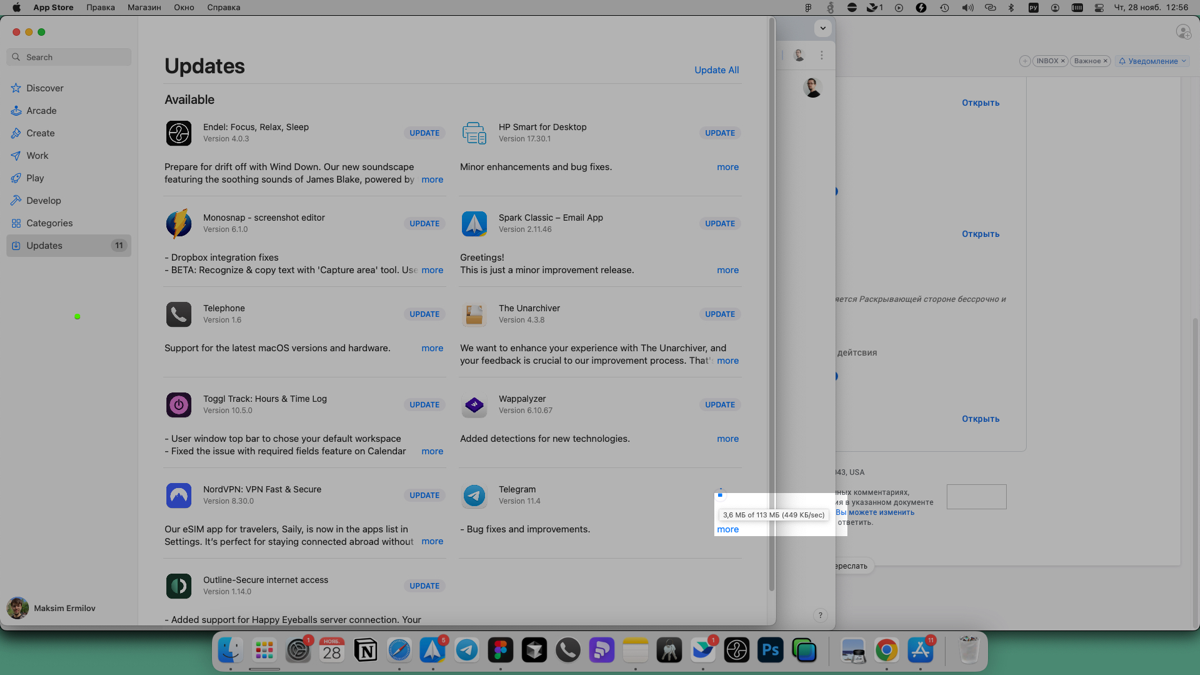This screenshot has height=675, width=1200.
Task: Switch the РУ input source in menu bar
Action: (x=1033, y=7)
